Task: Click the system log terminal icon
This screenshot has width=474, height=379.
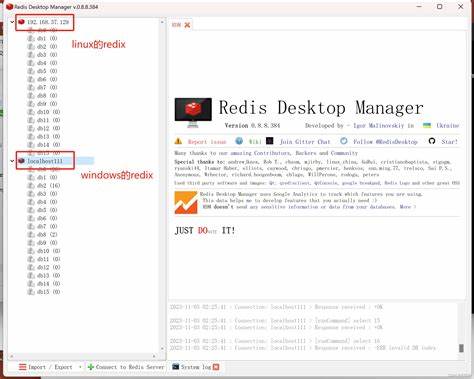Action: [176, 367]
